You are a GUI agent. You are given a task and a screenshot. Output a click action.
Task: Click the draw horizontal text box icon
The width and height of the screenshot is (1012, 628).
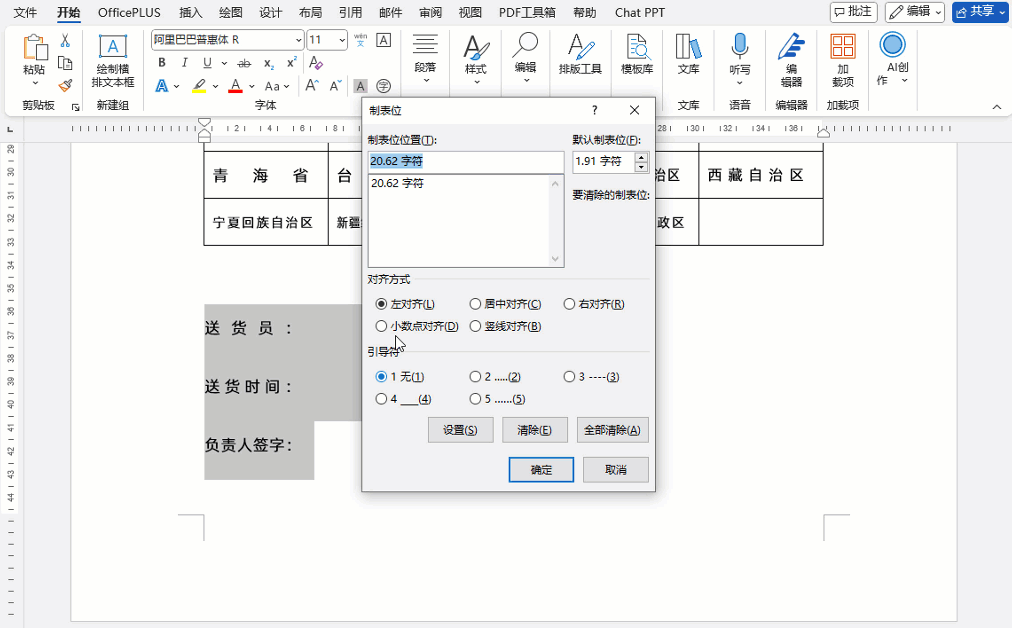[x=113, y=46]
